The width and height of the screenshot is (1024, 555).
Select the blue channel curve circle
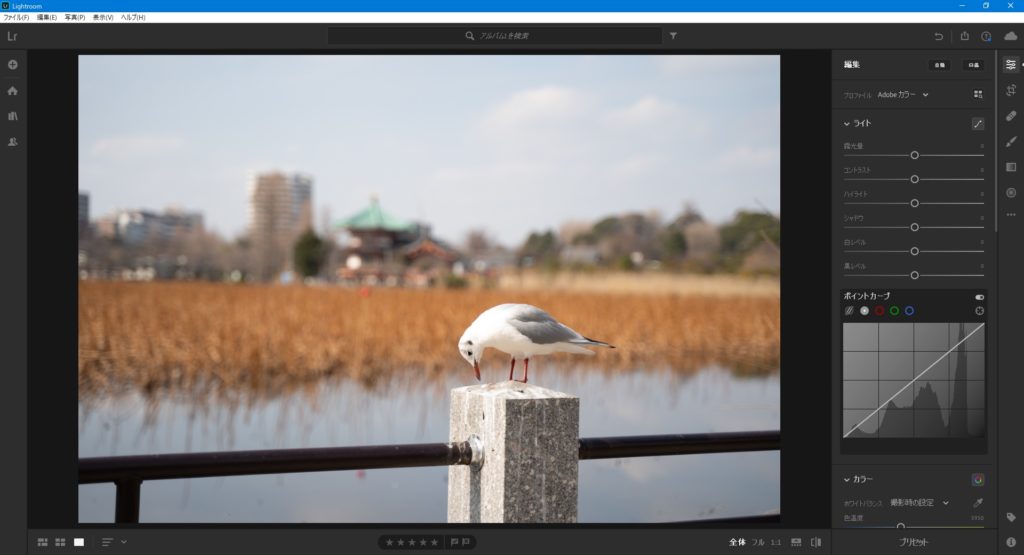point(909,311)
